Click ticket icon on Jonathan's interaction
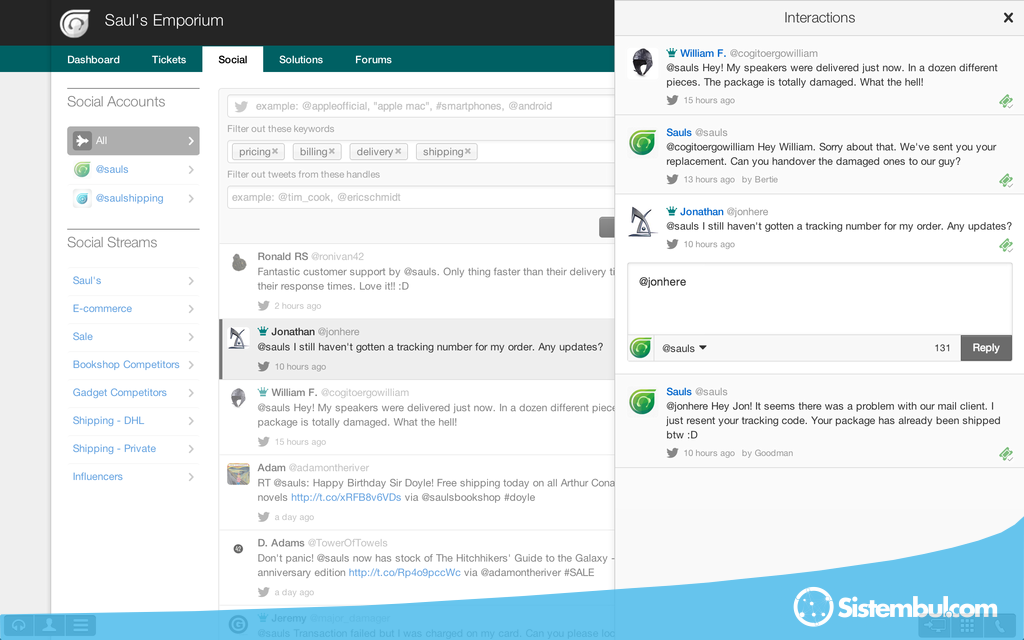 [x=1006, y=246]
